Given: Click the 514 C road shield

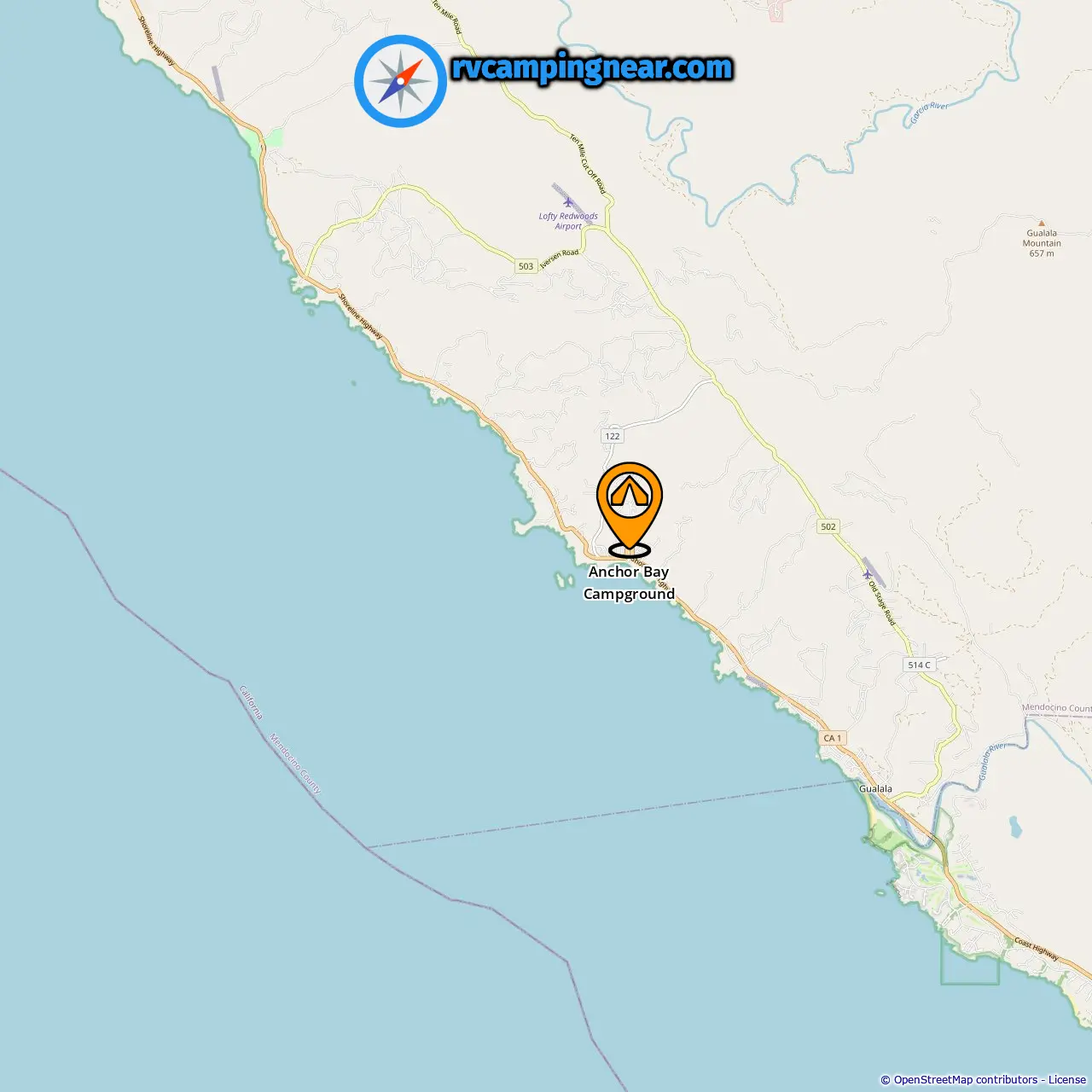Looking at the screenshot, I should coord(919,665).
